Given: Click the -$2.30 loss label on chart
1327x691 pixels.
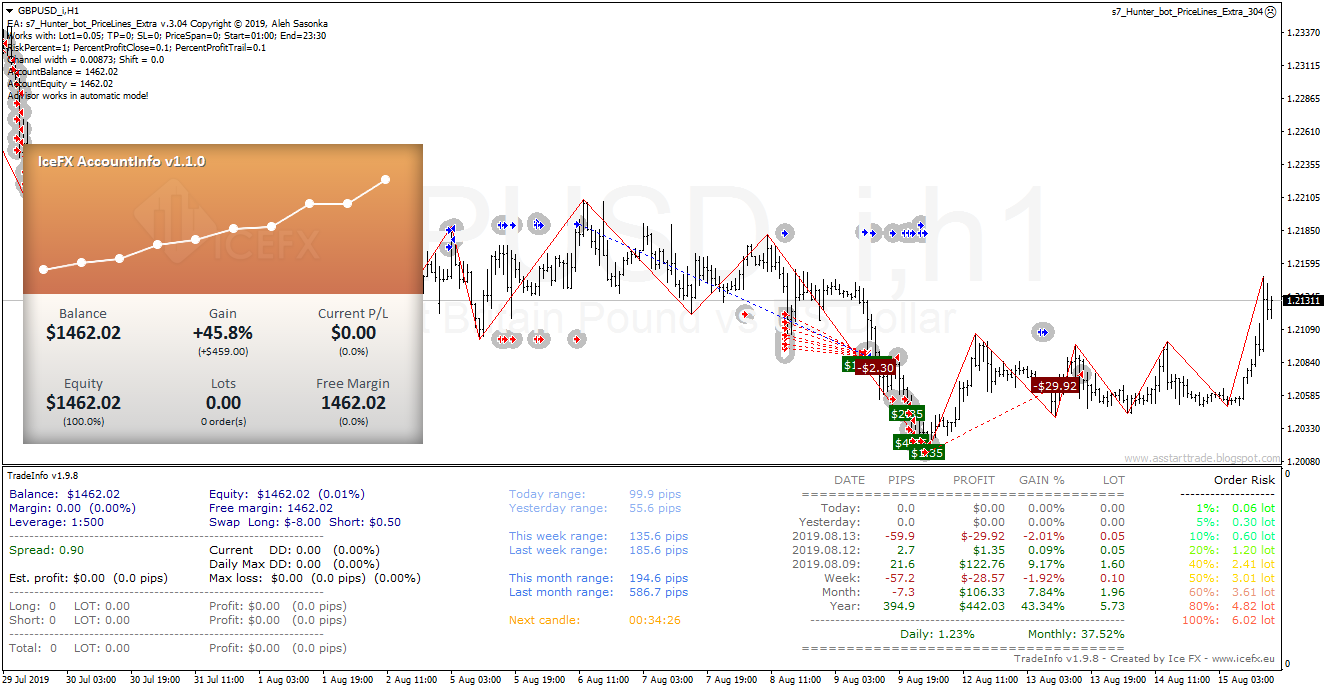Looking at the screenshot, I should pos(875,368).
